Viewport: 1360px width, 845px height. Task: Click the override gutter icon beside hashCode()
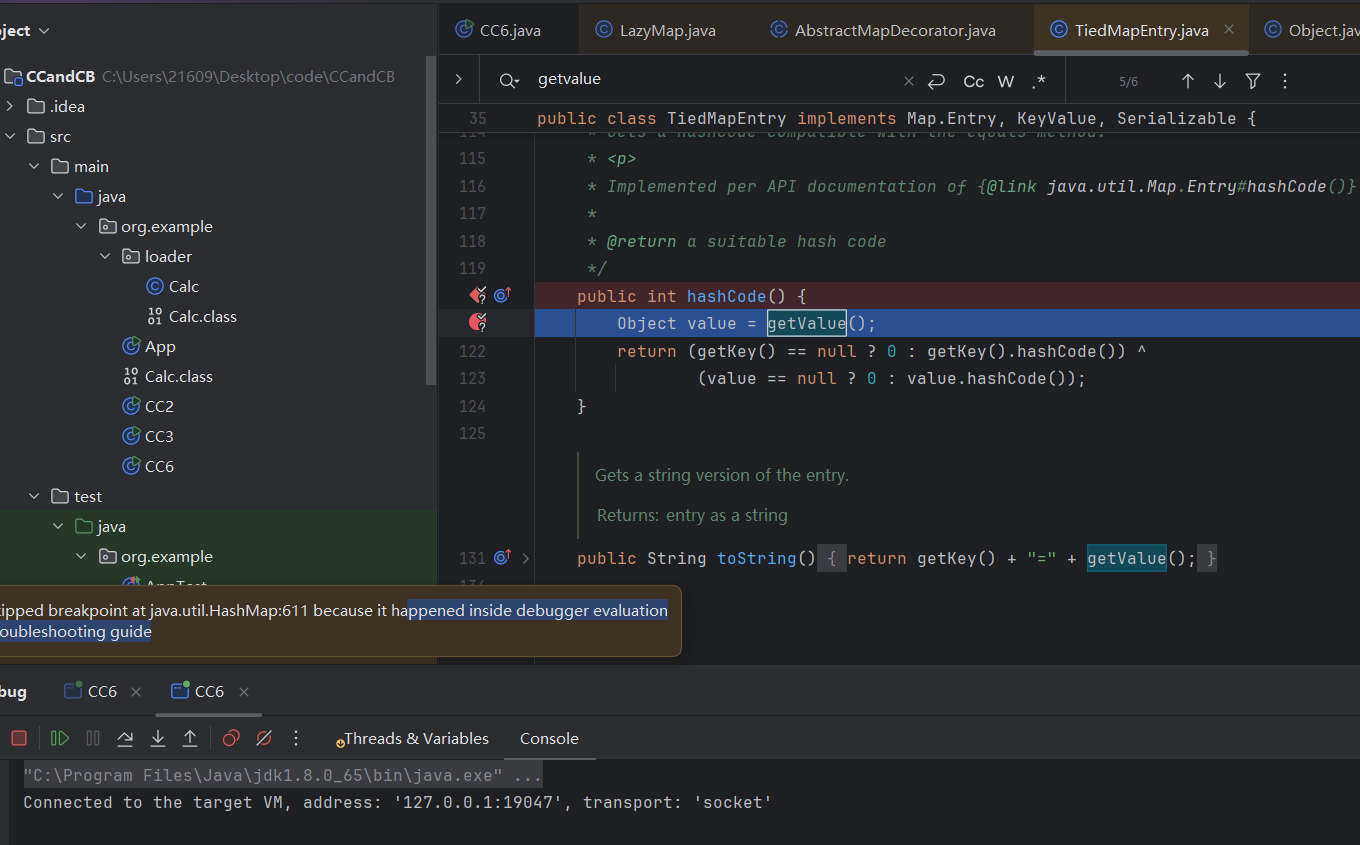point(502,295)
